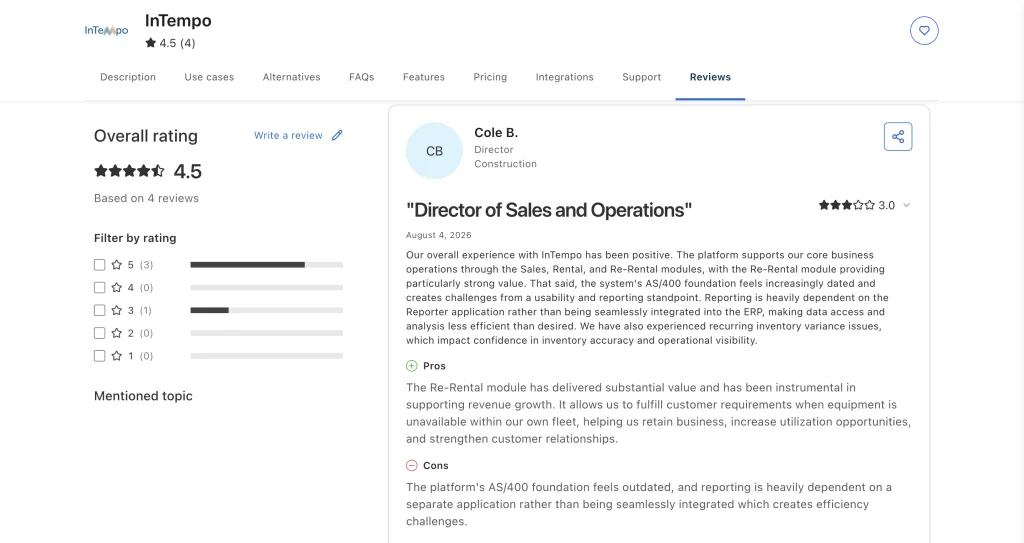Click the August 4, 2026 date

coord(439,235)
